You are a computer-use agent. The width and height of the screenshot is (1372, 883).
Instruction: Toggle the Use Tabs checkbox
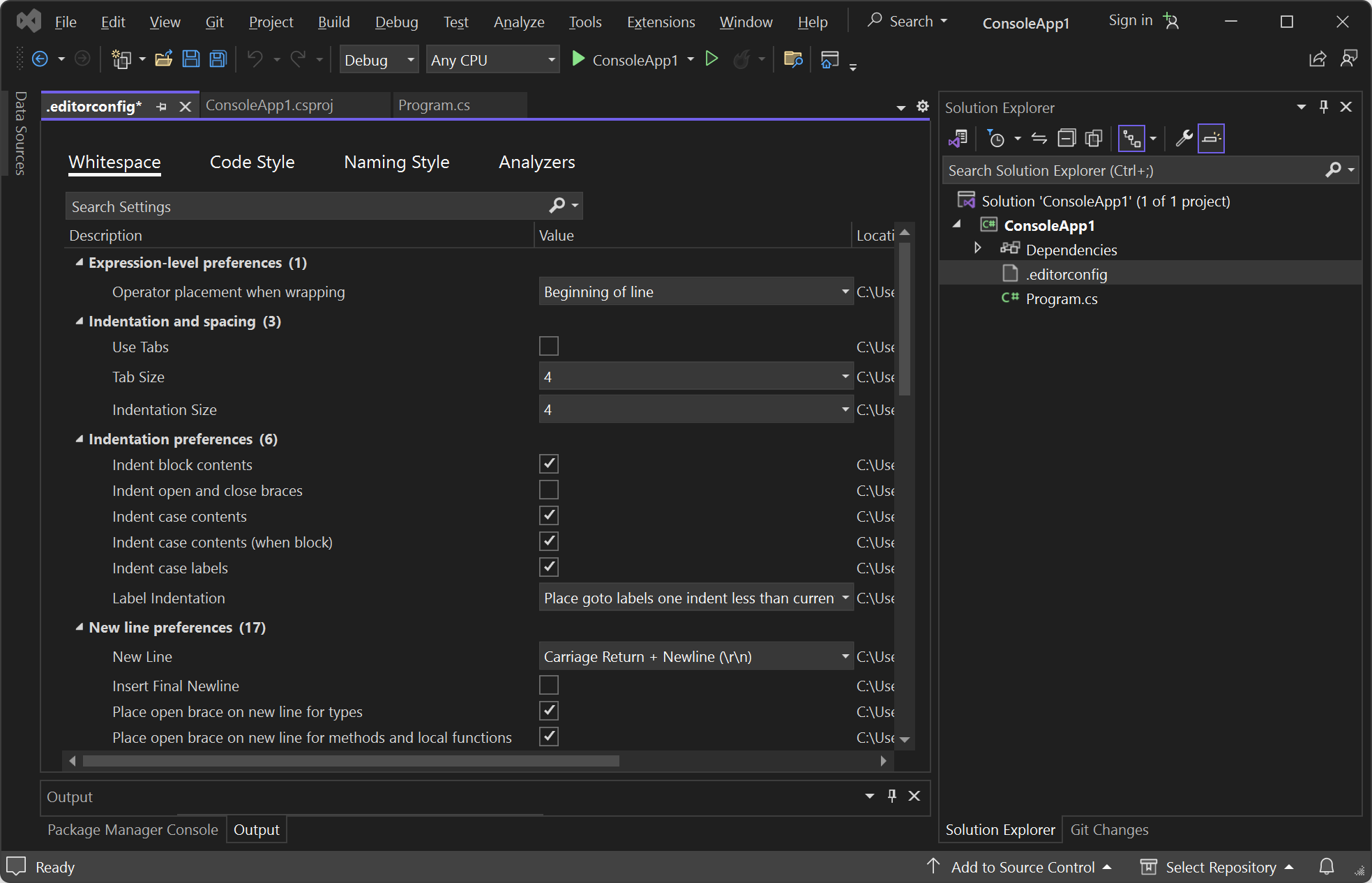coord(549,346)
